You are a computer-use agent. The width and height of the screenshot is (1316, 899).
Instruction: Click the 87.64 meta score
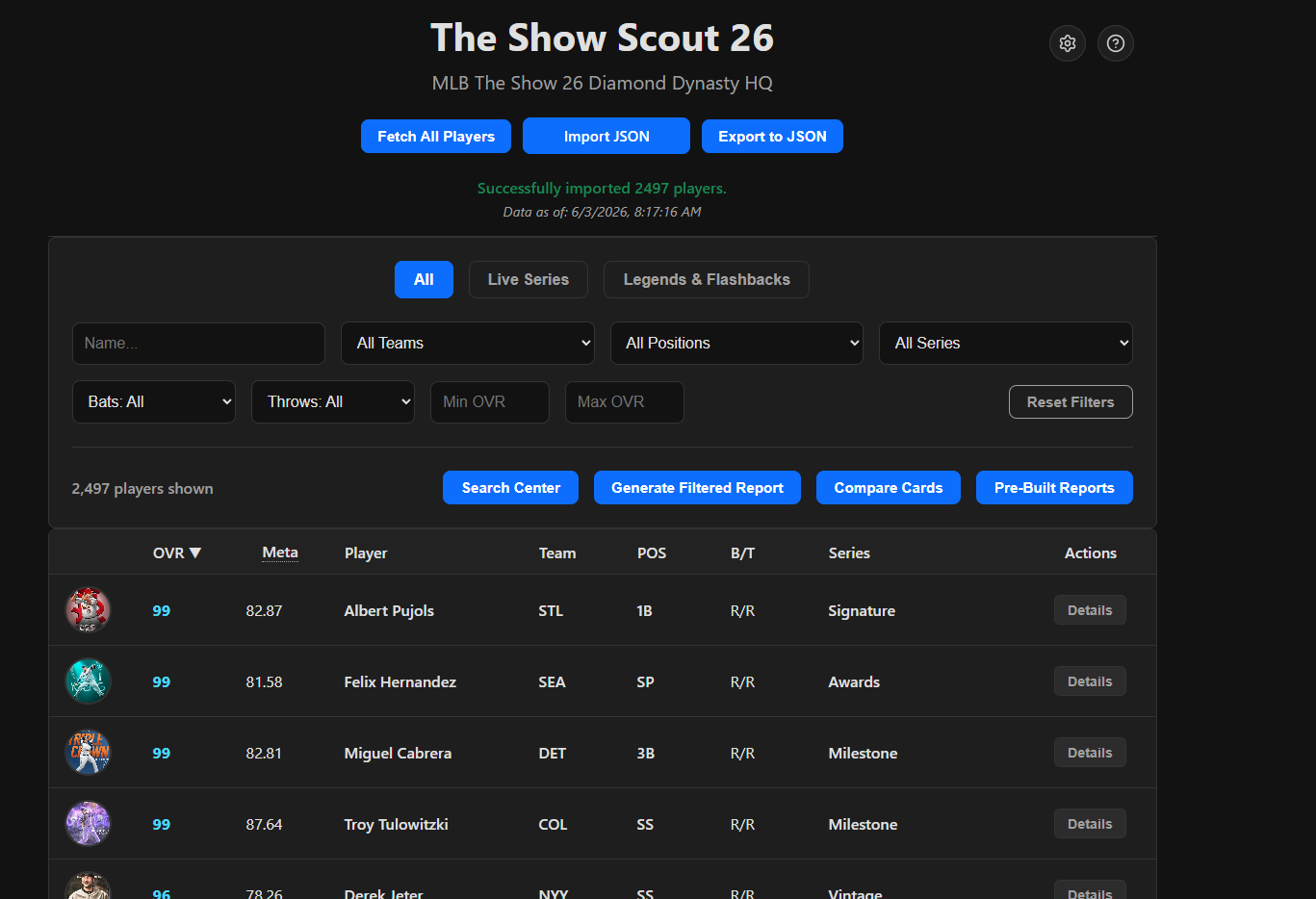pyautogui.click(x=264, y=824)
